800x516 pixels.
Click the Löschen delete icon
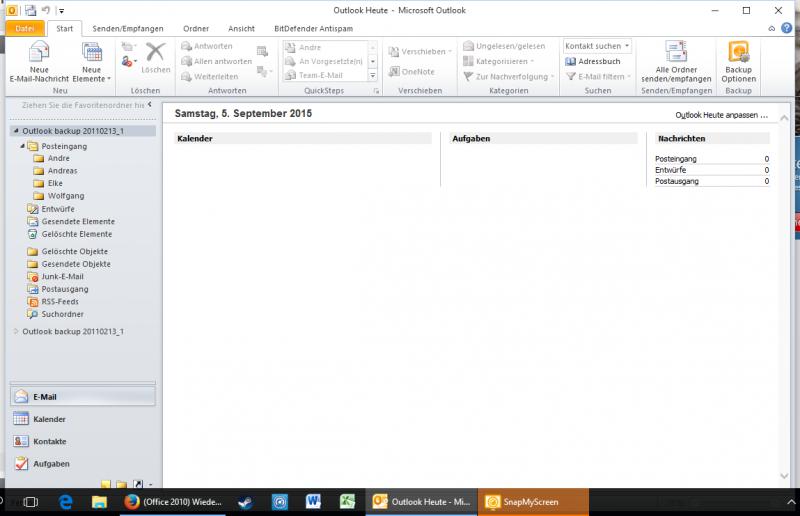pyautogui.click(x=156, y=58)
